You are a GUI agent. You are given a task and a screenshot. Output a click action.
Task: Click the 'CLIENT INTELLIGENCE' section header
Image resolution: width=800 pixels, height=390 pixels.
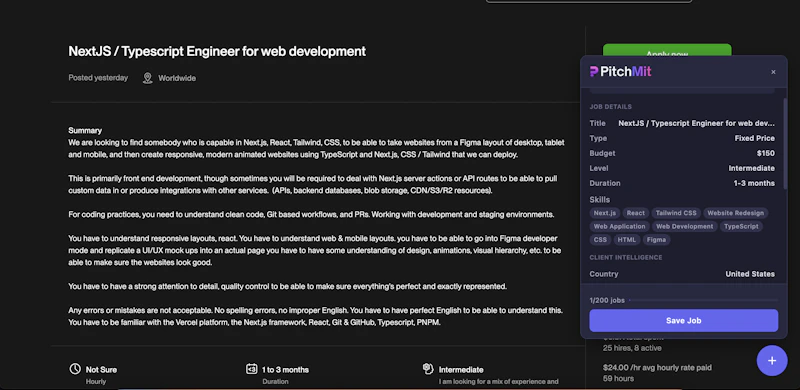626,258
